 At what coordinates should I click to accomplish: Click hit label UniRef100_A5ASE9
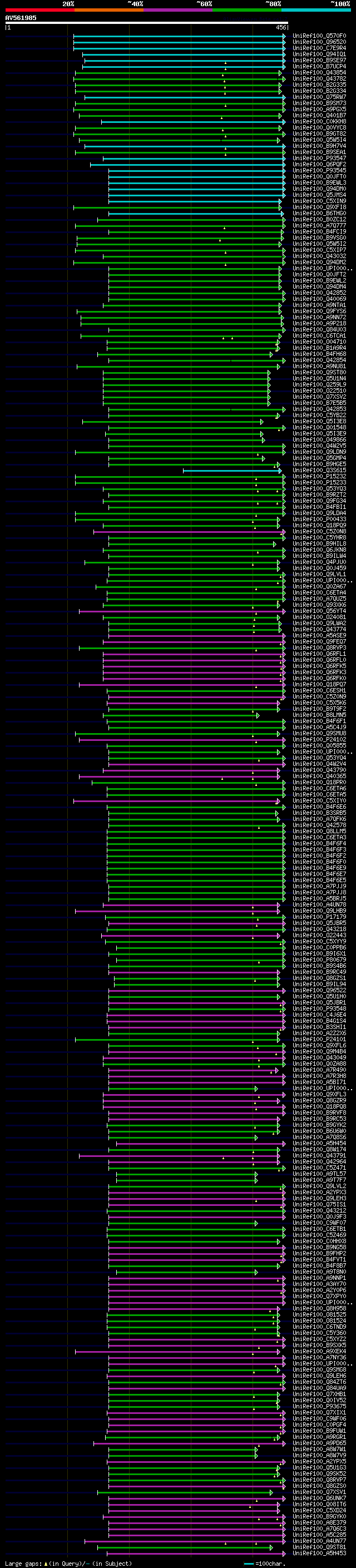pyautogui.click(x=319, y=635)
